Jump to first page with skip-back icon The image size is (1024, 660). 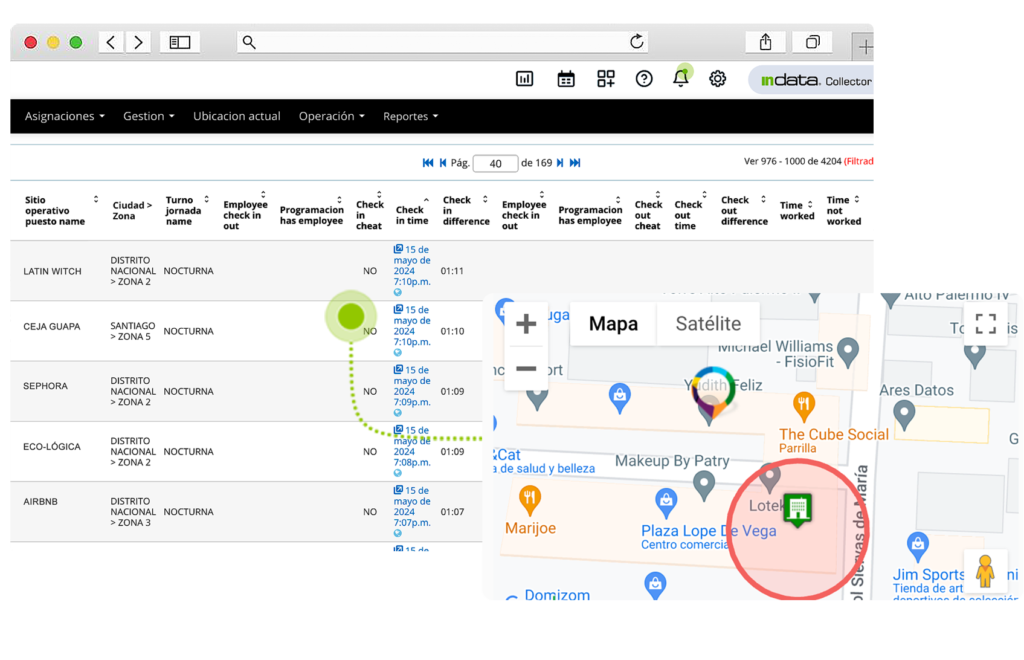click(427, 162)
